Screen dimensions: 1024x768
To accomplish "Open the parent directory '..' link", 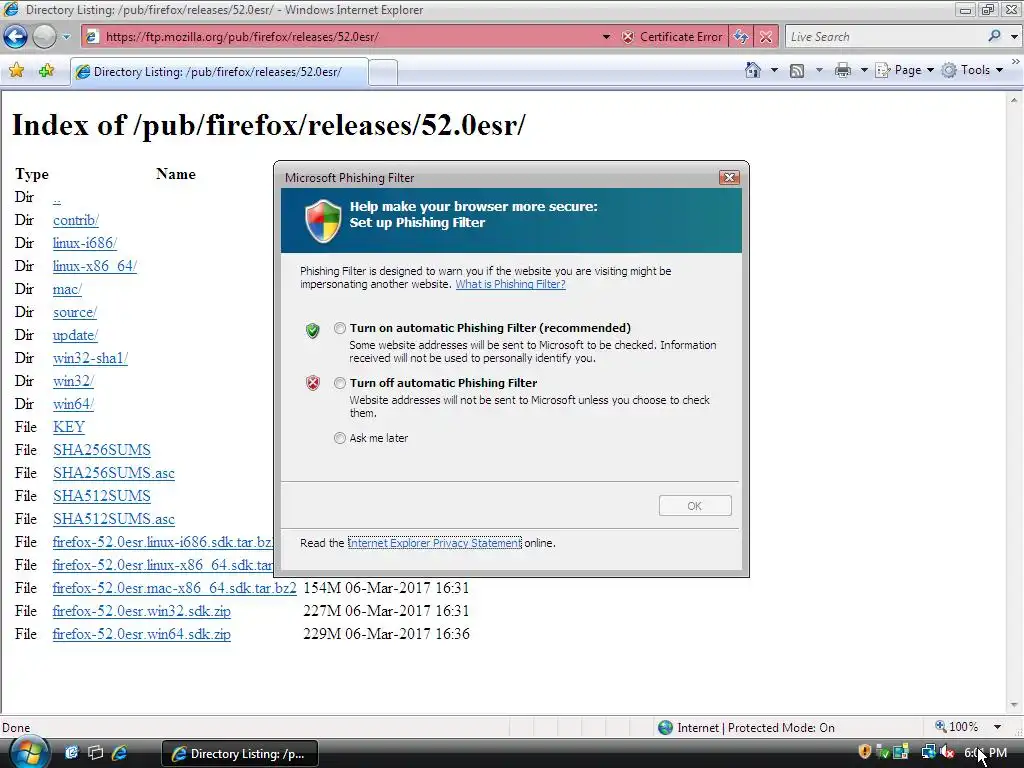I will (57, 197).
